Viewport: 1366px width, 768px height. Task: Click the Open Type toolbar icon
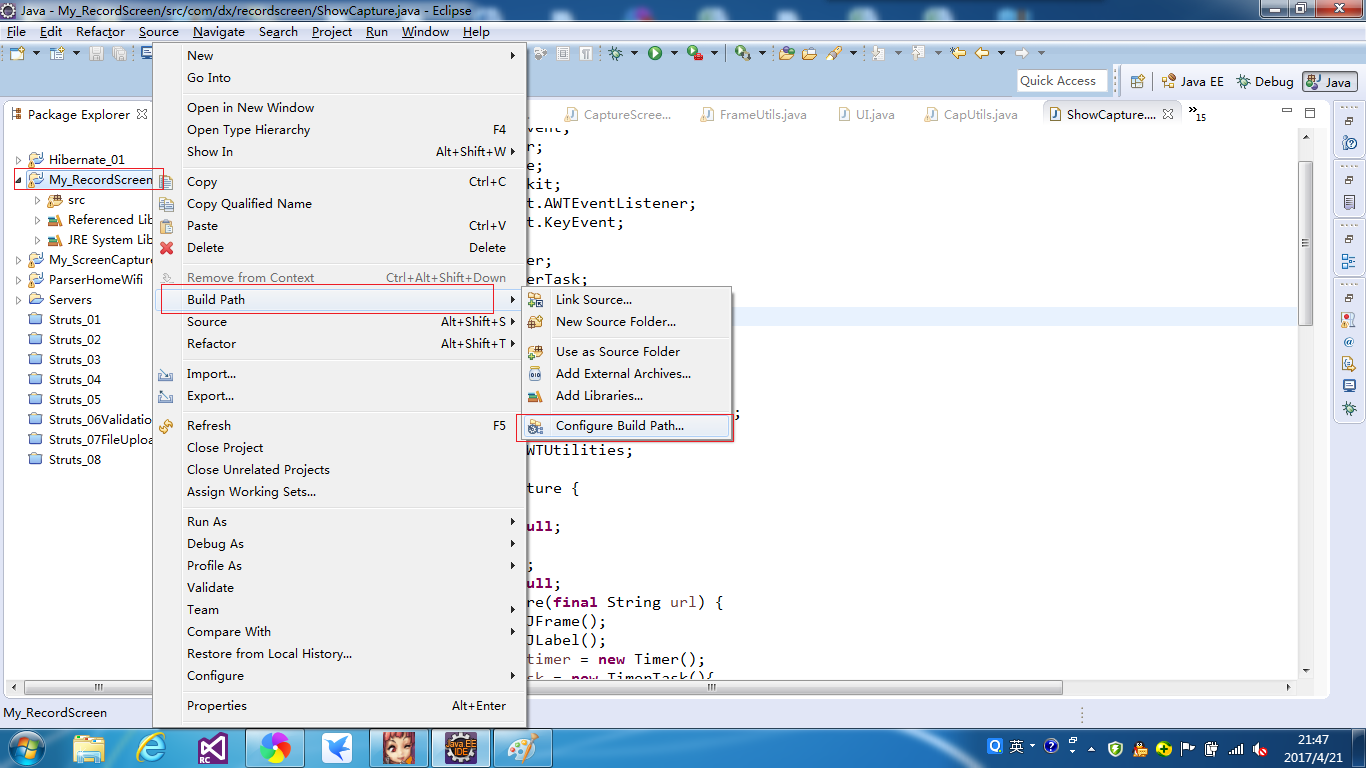pos(787,53)
